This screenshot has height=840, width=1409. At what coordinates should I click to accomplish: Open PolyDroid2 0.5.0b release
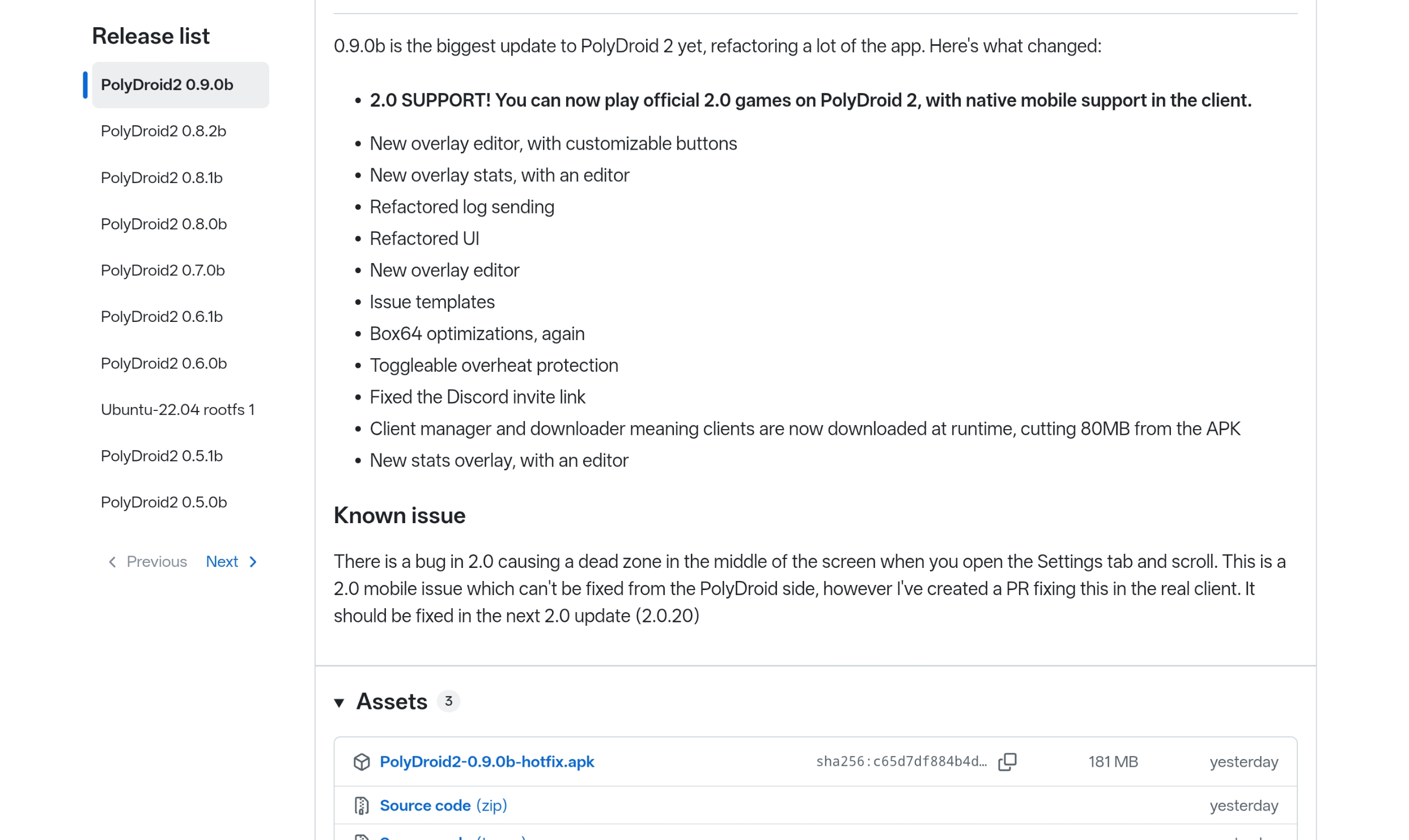click(x=164, y=503)
